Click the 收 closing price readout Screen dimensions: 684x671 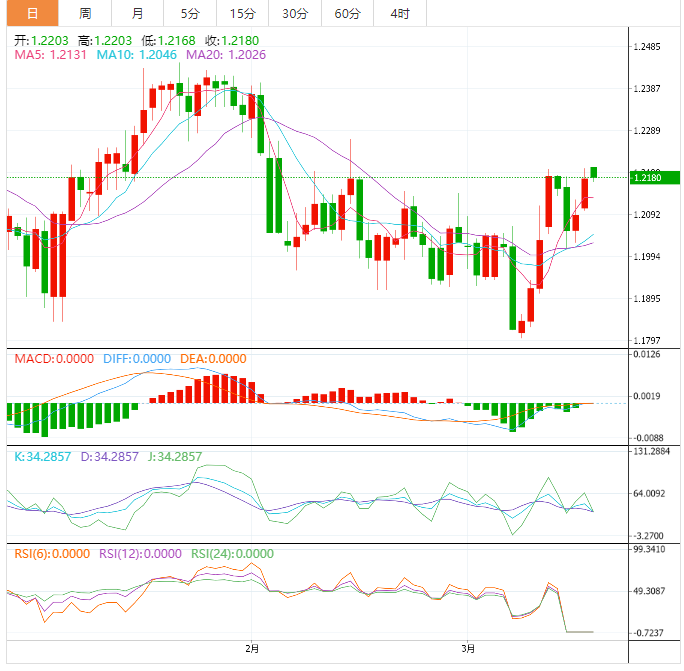tap(231, 40)
